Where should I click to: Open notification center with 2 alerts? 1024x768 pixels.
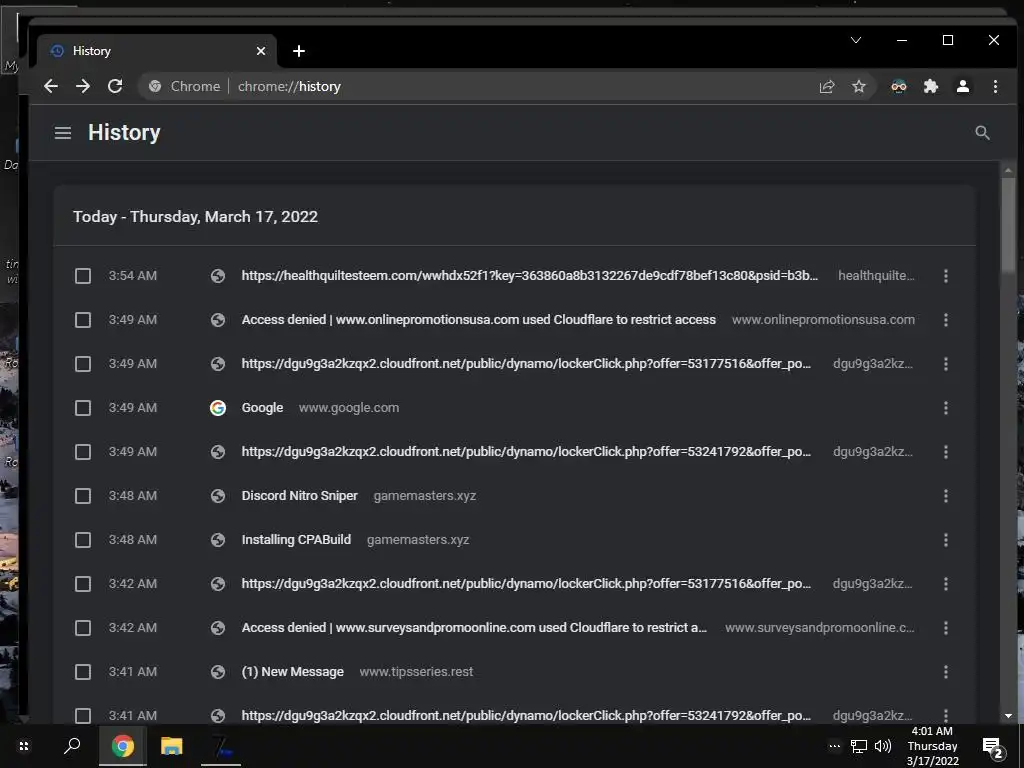pos(993,746)
